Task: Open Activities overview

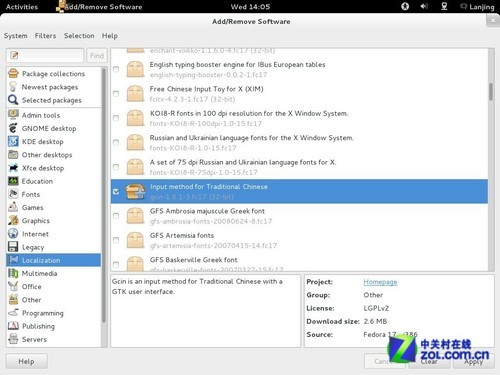Action: 22,7
